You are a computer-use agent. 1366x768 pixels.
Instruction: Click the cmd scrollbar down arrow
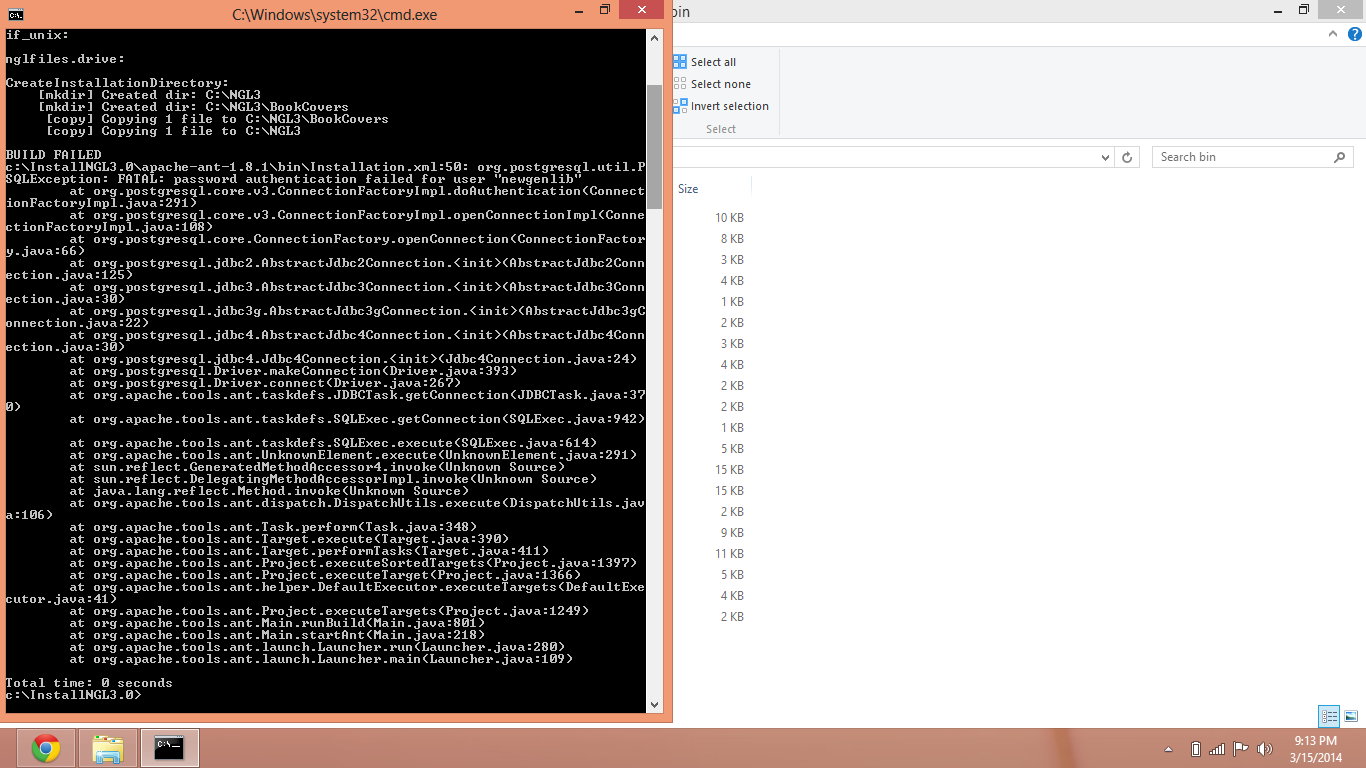(x=655, y=704)
